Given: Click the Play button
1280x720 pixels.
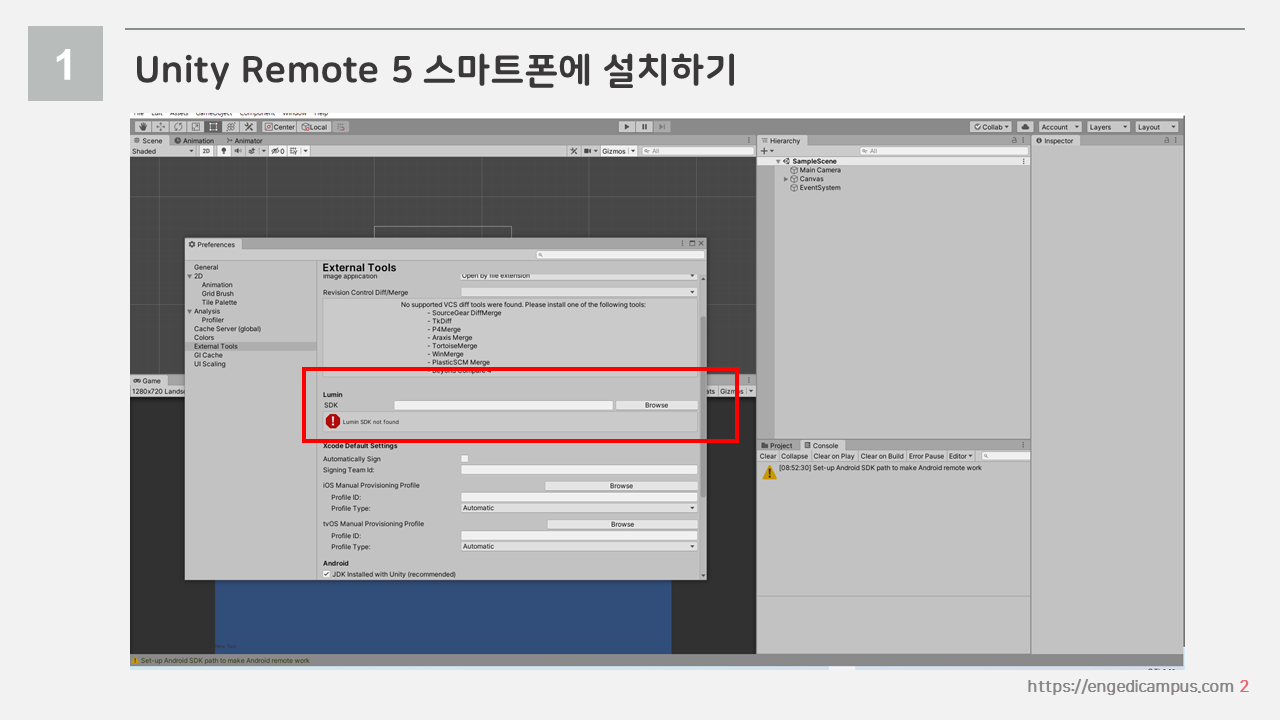Looking at the screenshot, I should 626,127.
